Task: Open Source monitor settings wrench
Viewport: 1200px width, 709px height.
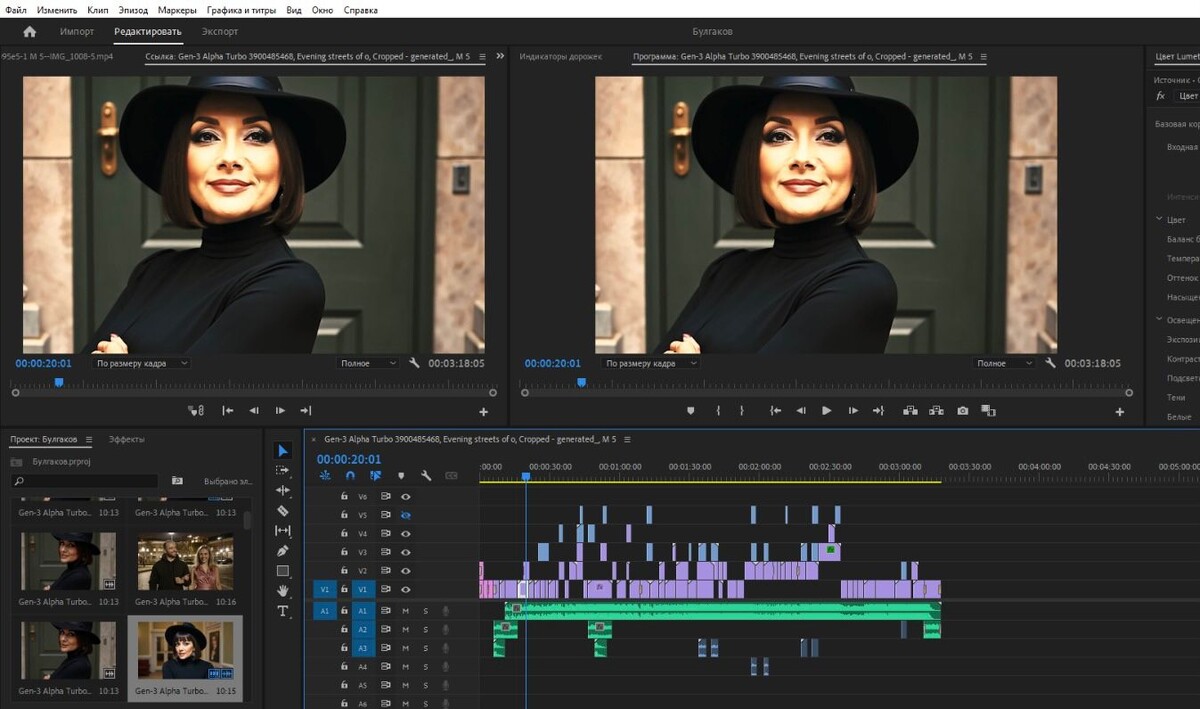Action: [414, 363]
